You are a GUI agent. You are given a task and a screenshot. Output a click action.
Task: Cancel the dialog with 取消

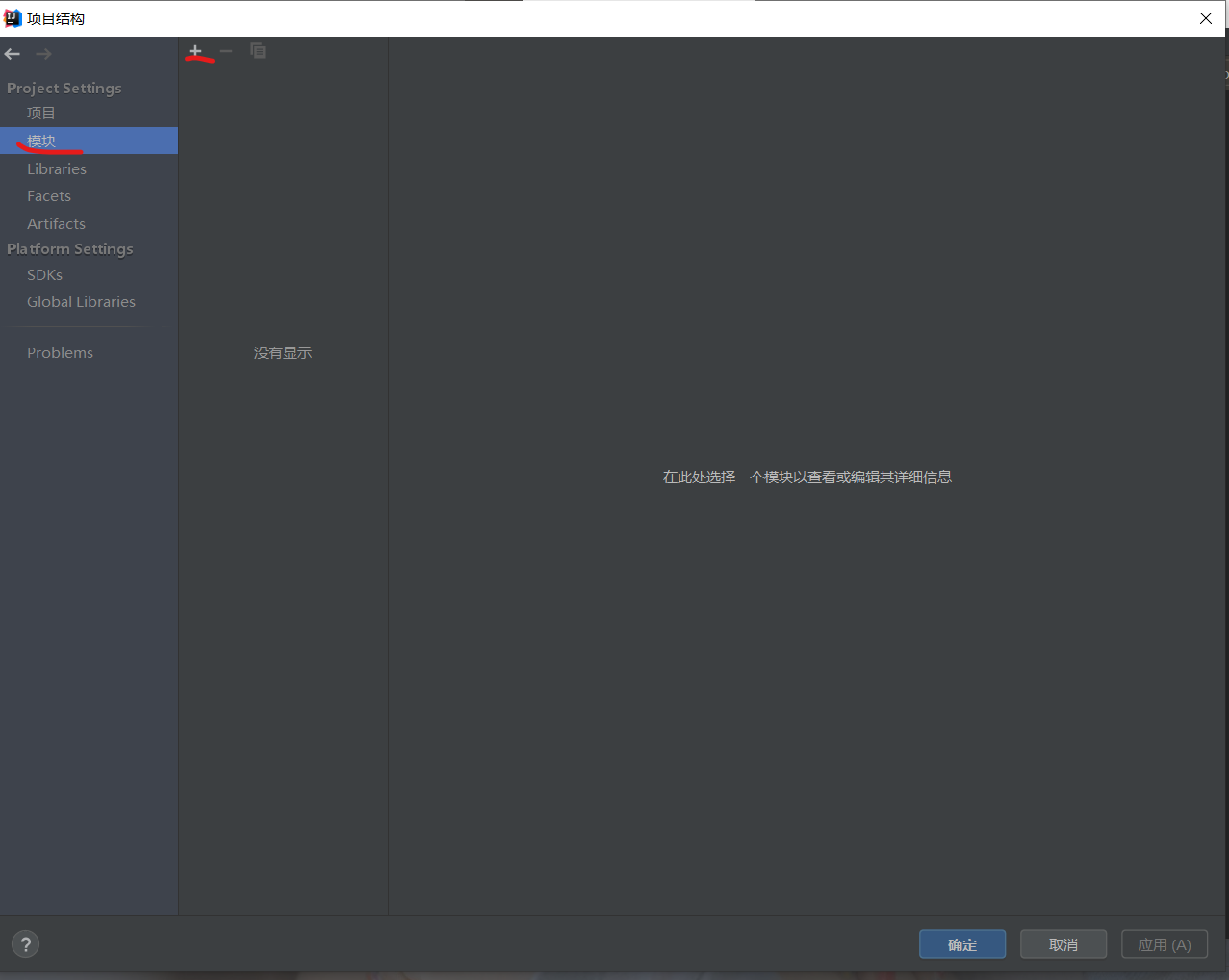click(x=1063, y=944)
